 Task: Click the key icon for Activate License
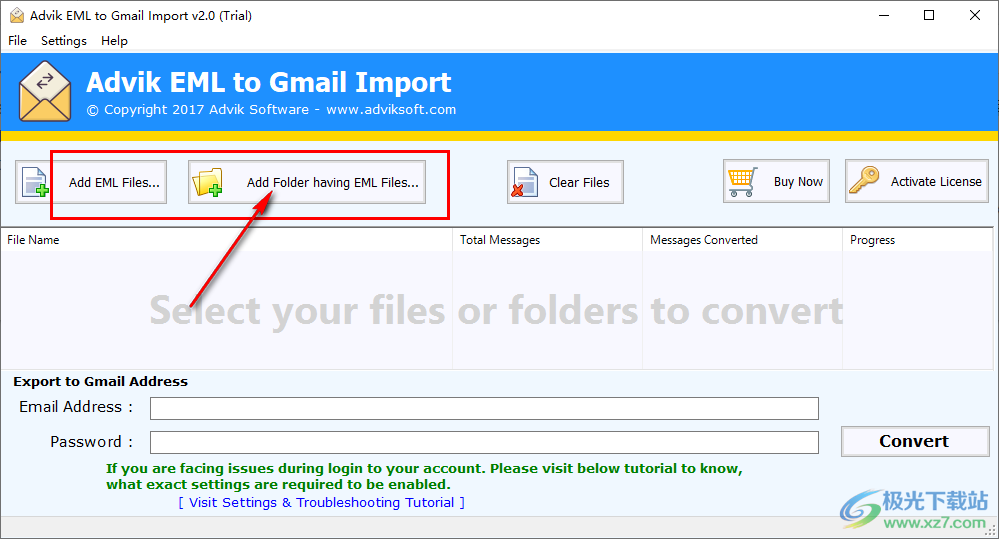tap(864, 180)
